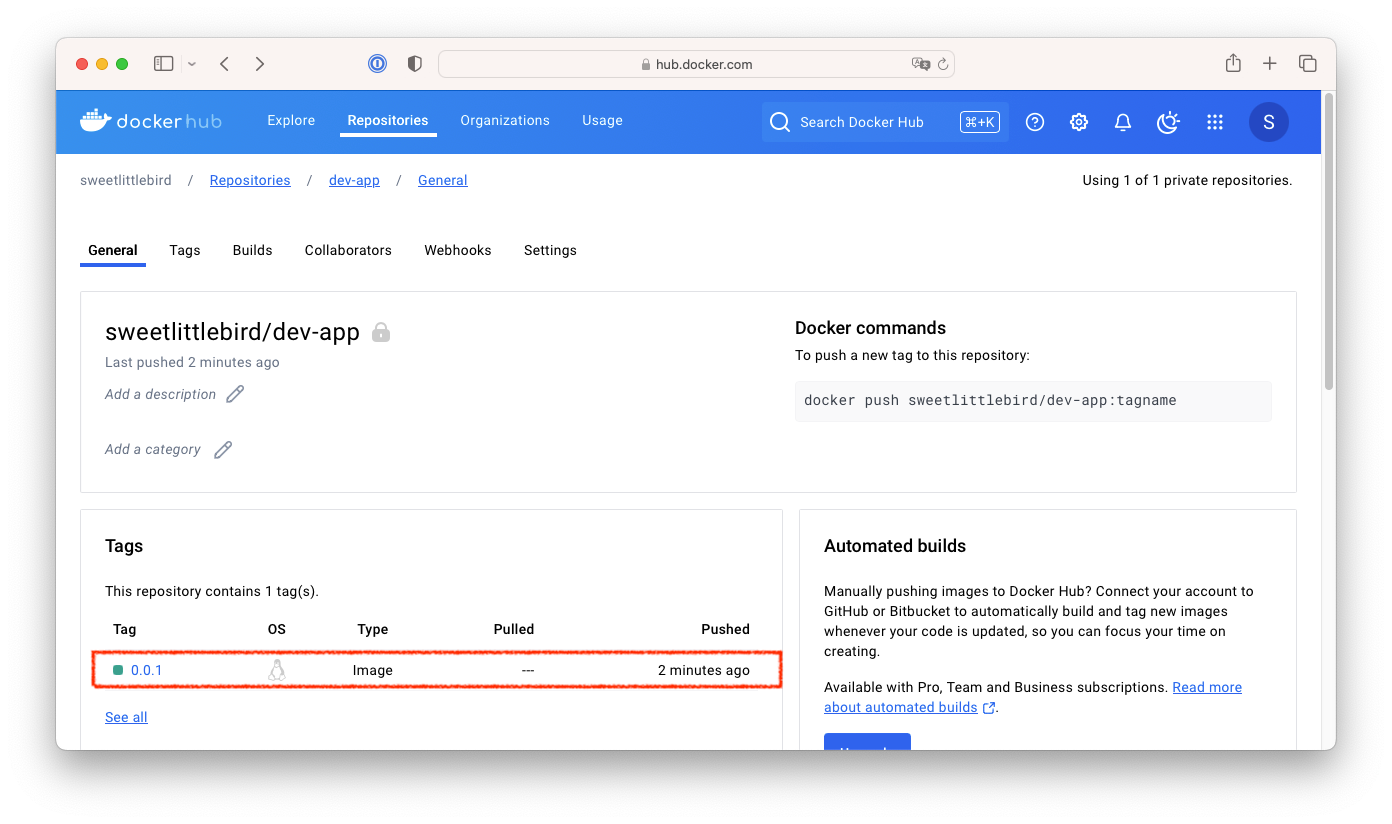Switch to the Collaborators tab
Viewport: 1392px width, 824px height.
(x=348, y=250)
